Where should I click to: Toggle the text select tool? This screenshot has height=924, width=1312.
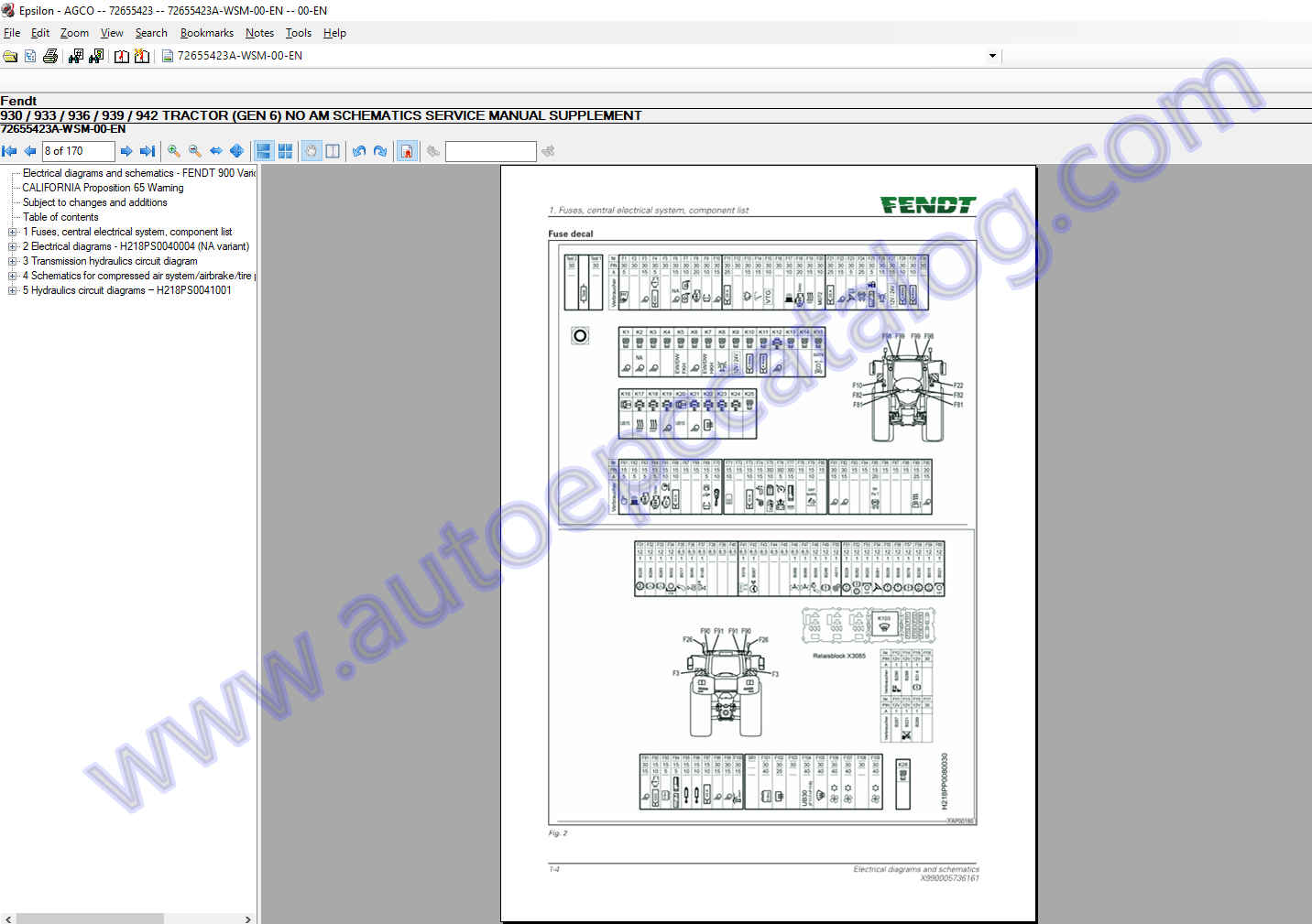tap(333, 151)
